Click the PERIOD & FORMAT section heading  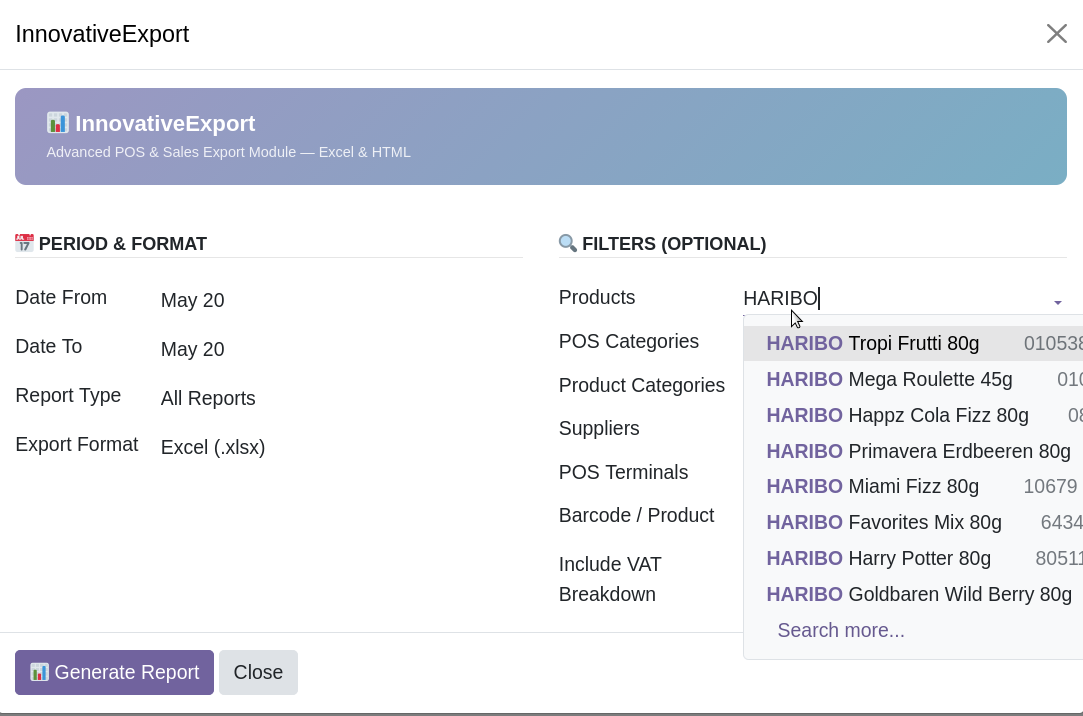[x=122, y=244]
